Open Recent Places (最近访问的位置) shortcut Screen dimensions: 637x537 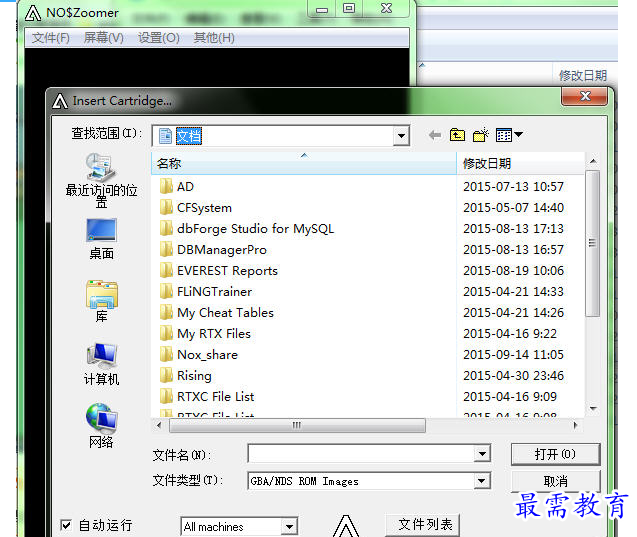point(101,180)
